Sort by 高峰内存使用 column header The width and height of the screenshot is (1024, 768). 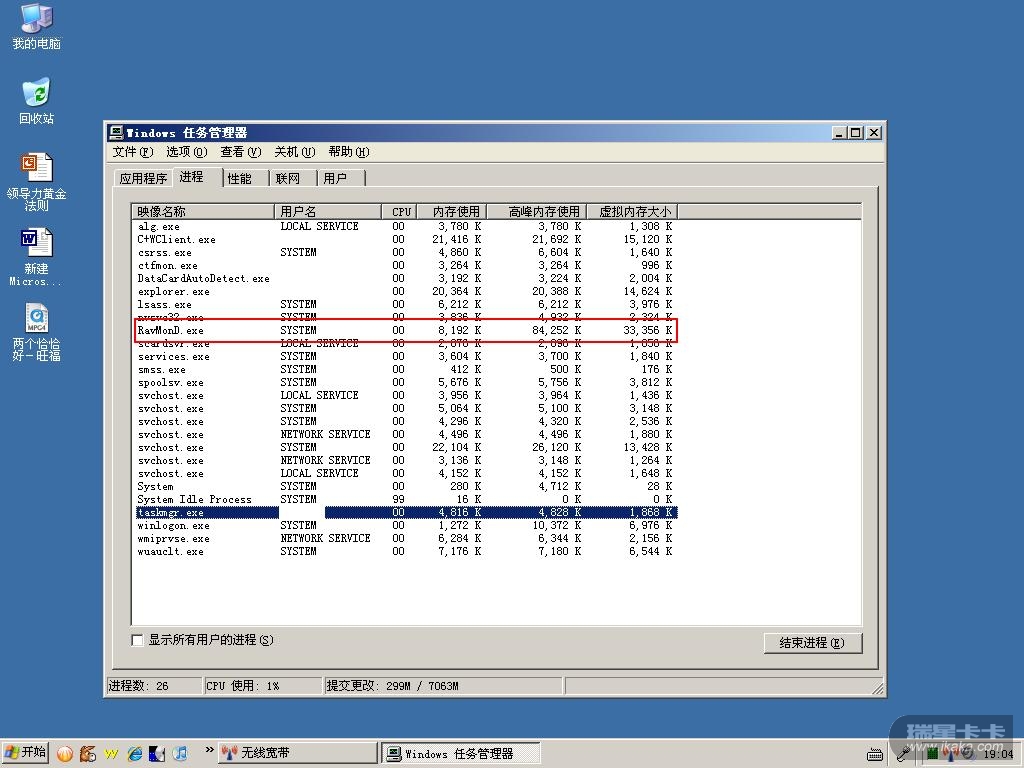coord(536,212)
